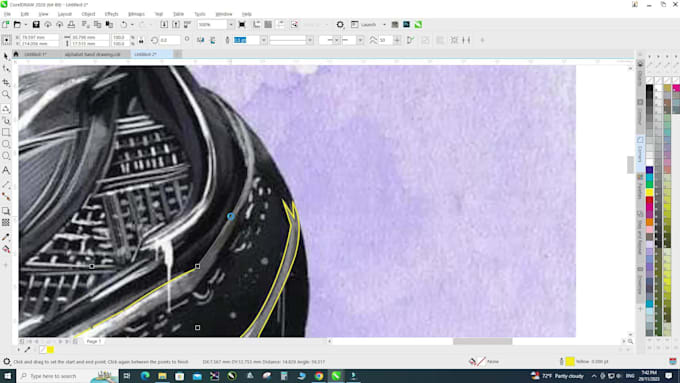Image resolution: width=680 pixels, height=383 pixels.
Task: Select the Pick tool in toolbox
Action: 6,56
